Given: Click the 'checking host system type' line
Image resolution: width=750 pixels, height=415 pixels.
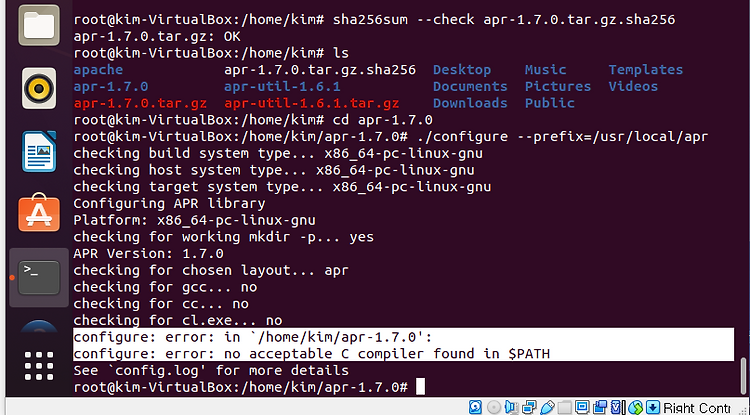Looking at the screenshot, I should (x=274, y=170).
